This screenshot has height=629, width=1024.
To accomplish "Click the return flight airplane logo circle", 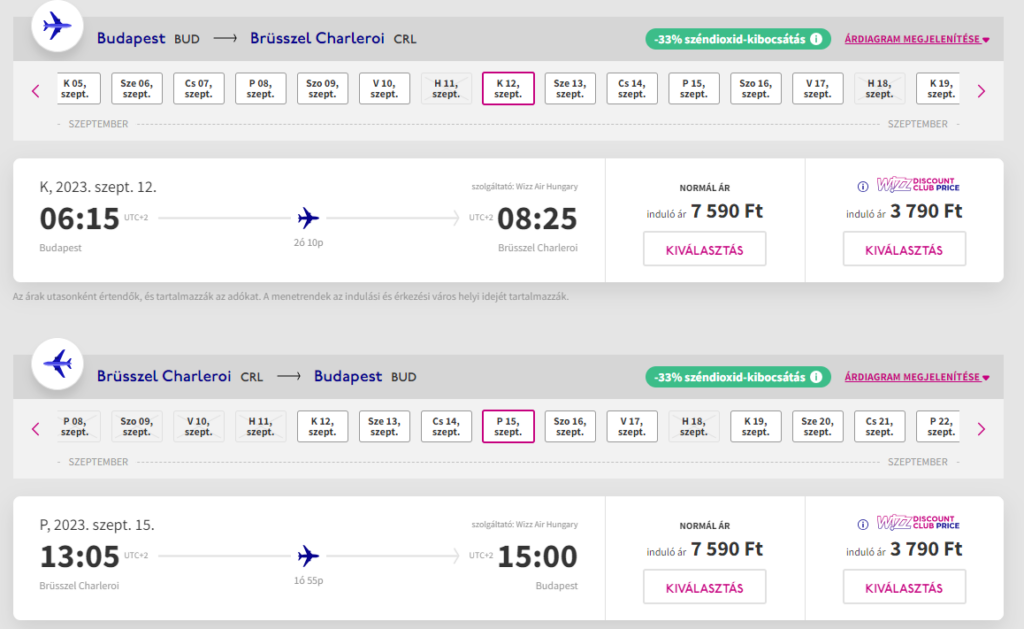I will coord(57,364).
